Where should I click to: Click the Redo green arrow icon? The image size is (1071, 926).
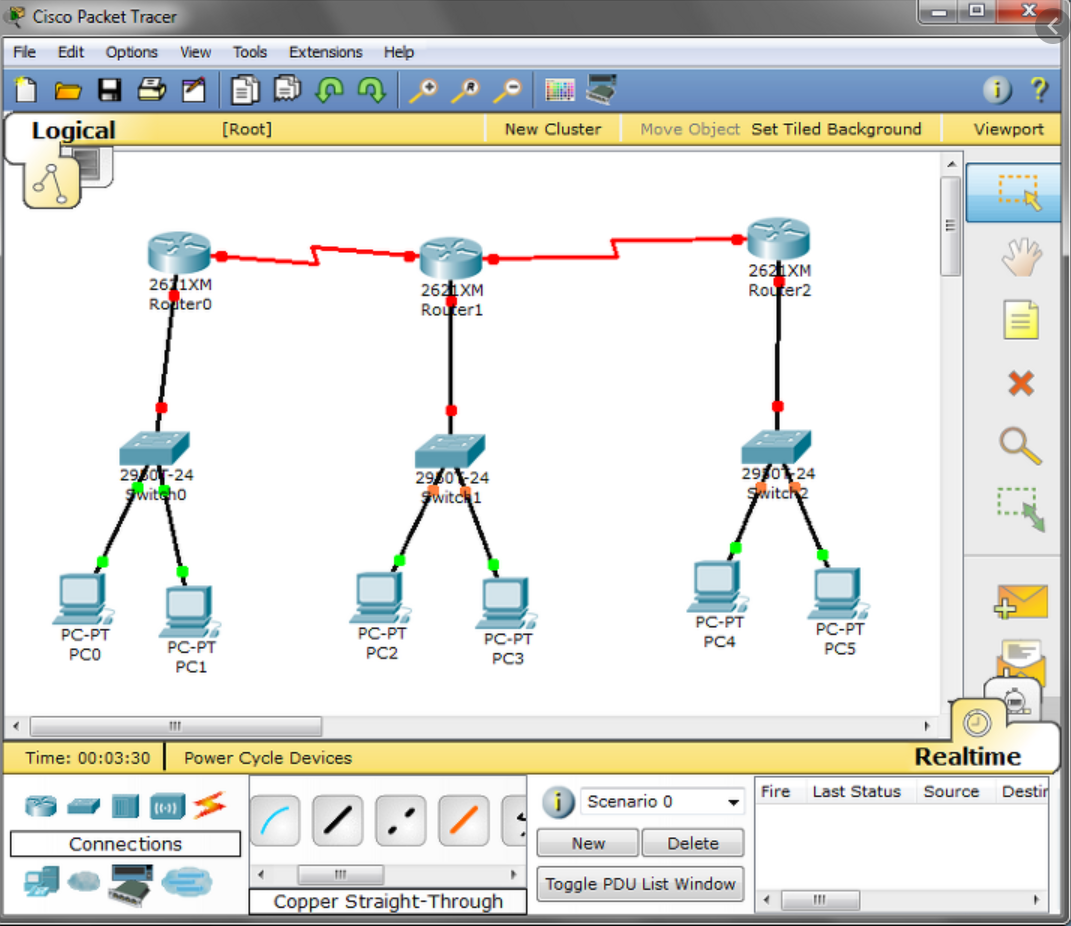coord(372,89)
